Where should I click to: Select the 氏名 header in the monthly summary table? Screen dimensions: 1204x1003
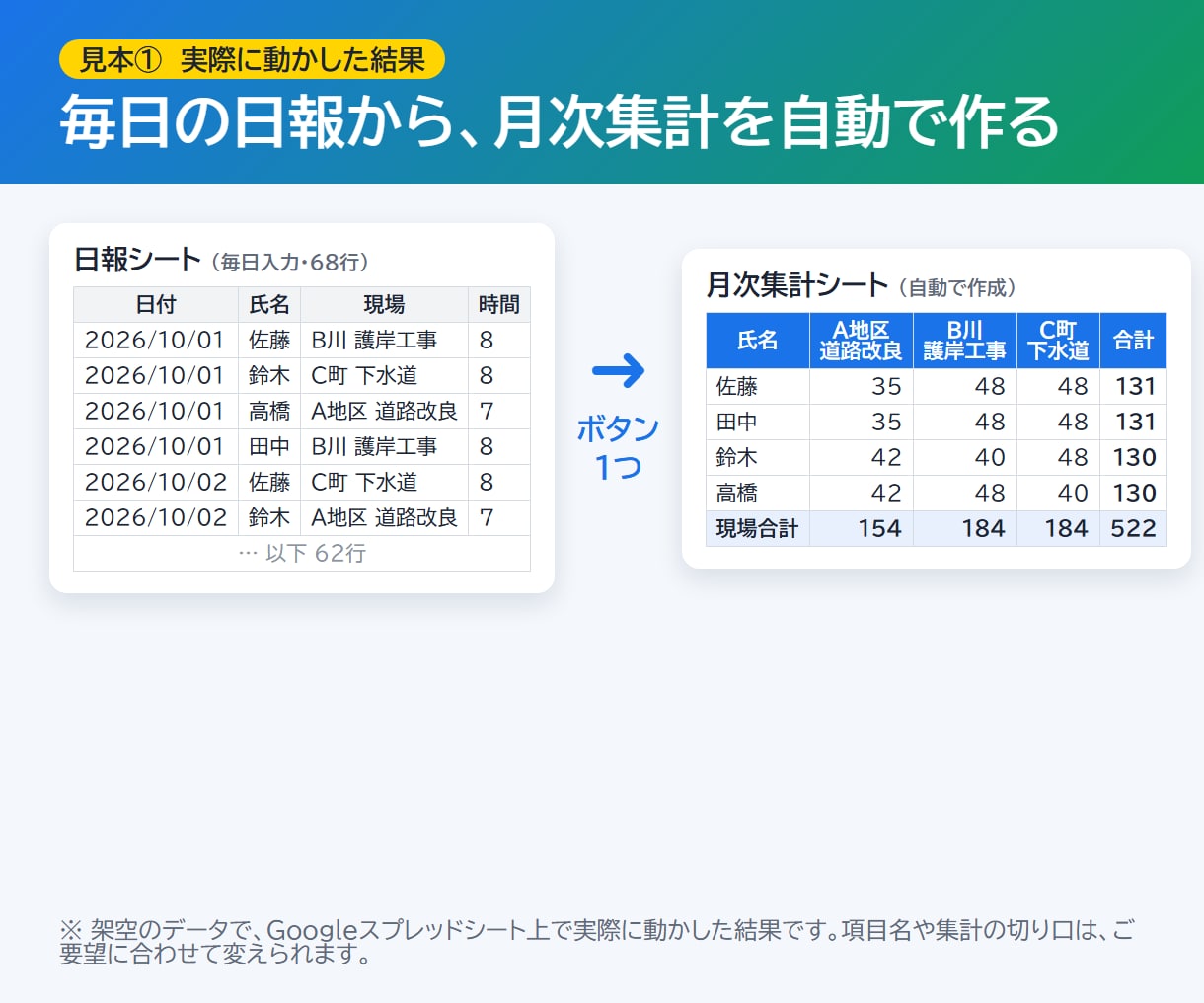tap(757, 341)
